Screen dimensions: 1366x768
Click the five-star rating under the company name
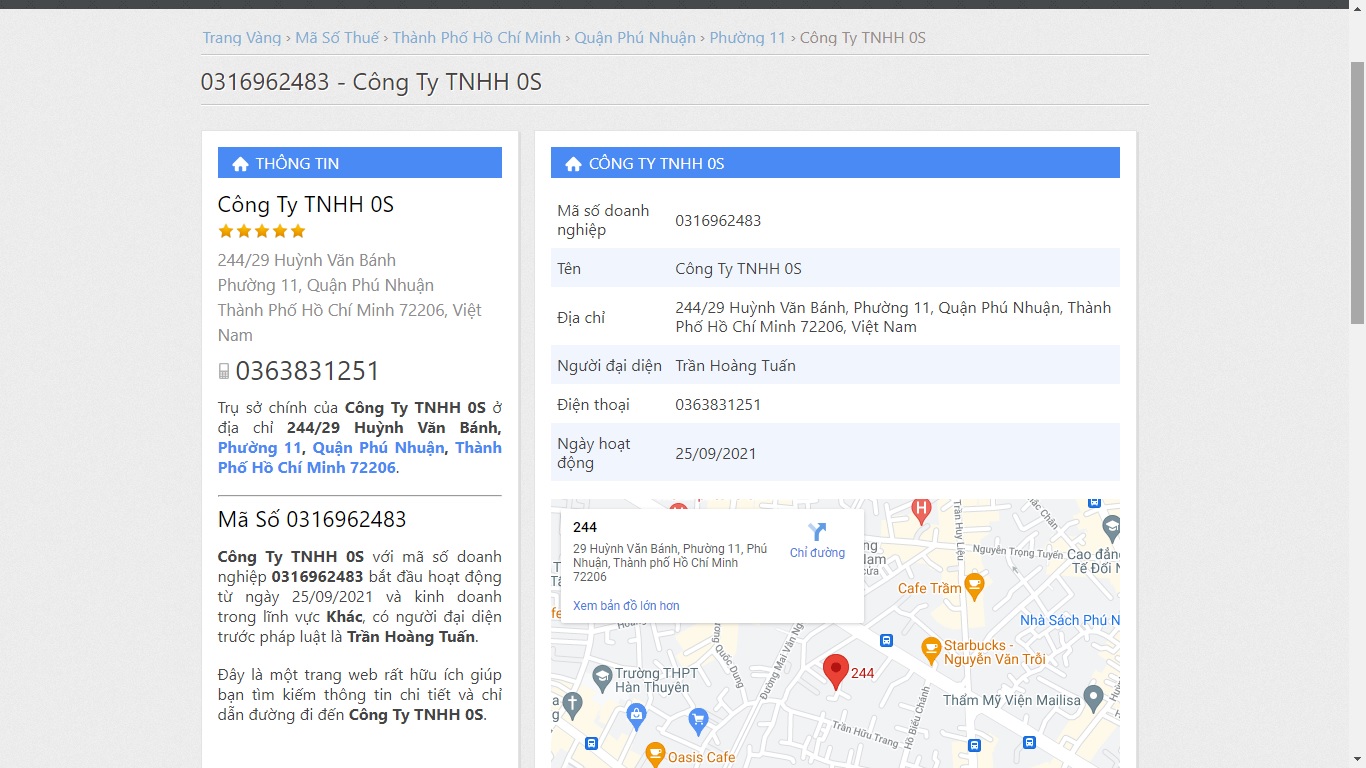pos(261,231)
